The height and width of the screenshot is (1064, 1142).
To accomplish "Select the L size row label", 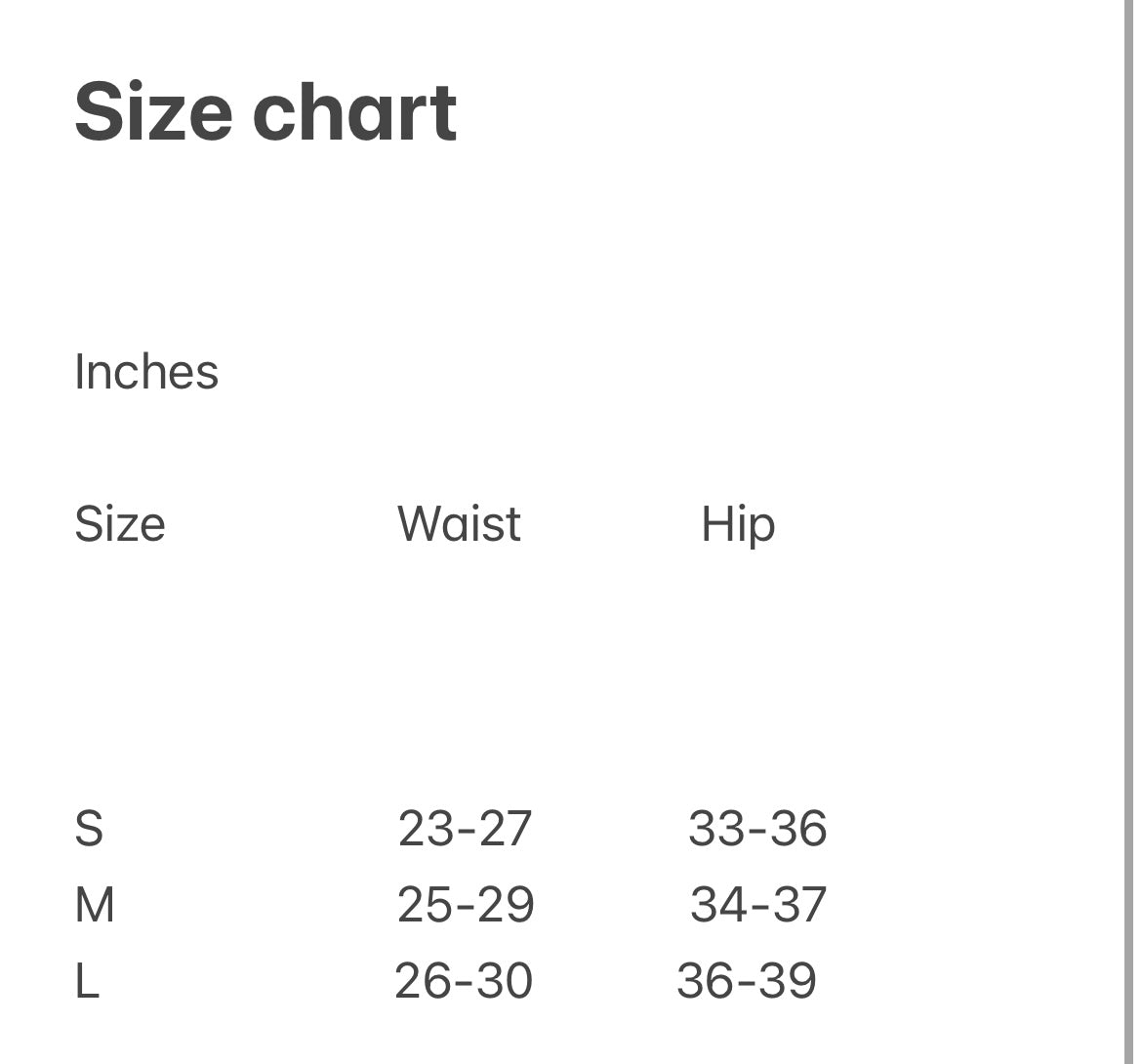I will (x=87, y=981).
